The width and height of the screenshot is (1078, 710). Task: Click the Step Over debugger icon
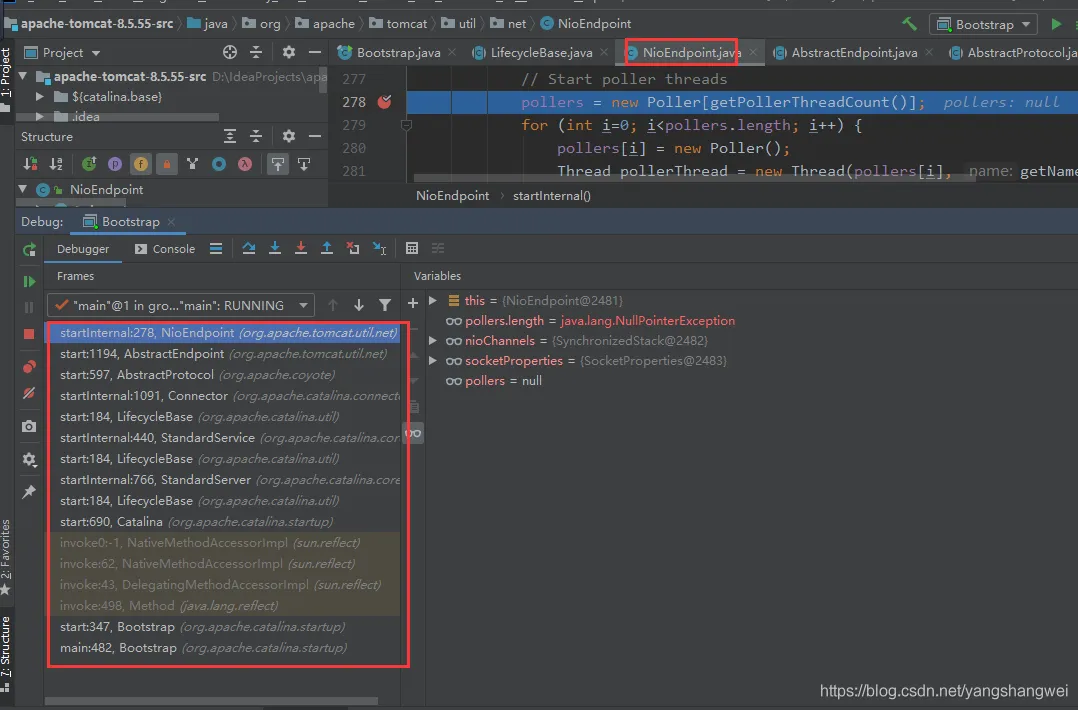[249, 249]
